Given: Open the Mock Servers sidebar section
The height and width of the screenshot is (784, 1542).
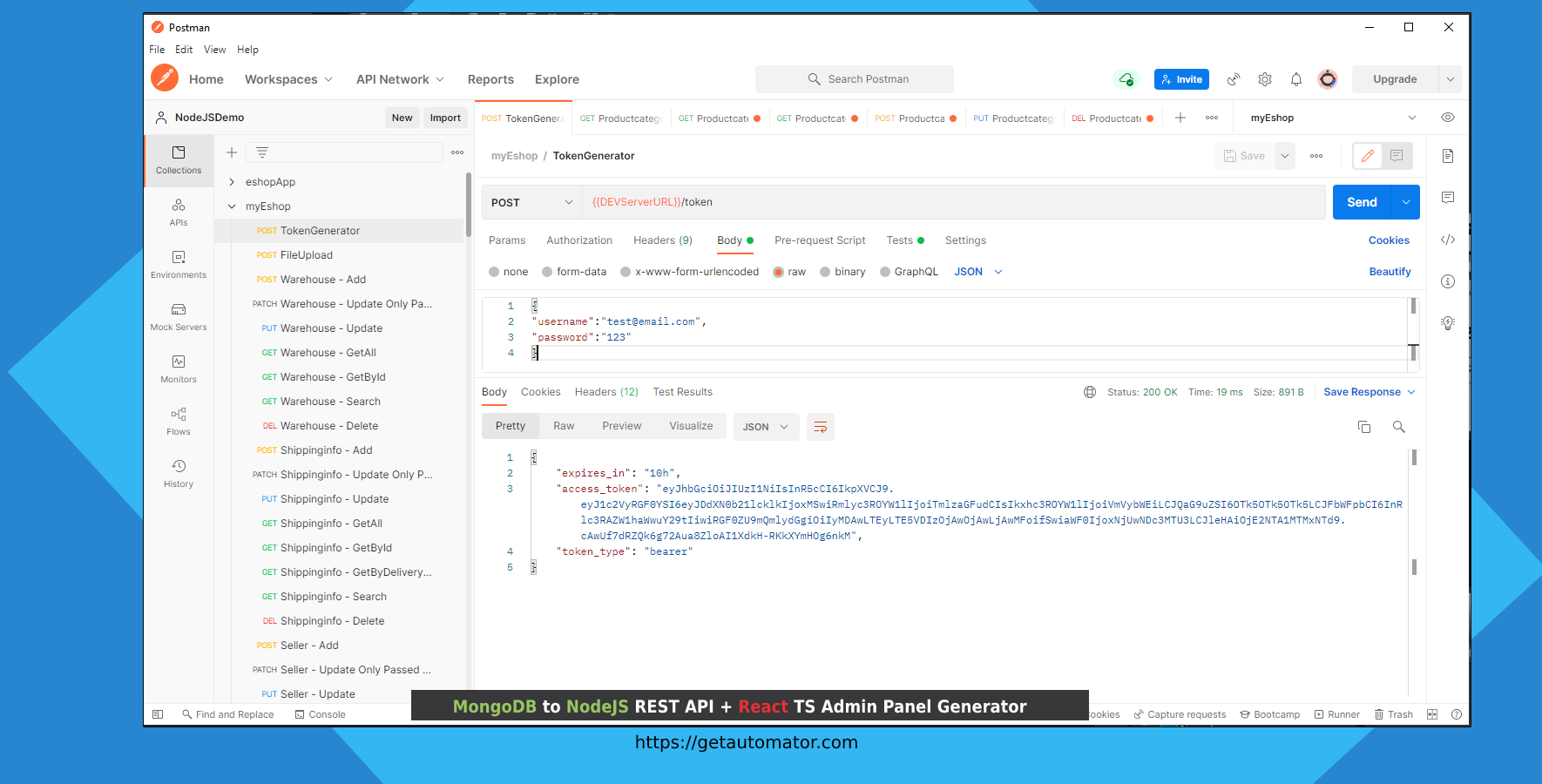Looking at the screenshot, I should click(179, 317).
